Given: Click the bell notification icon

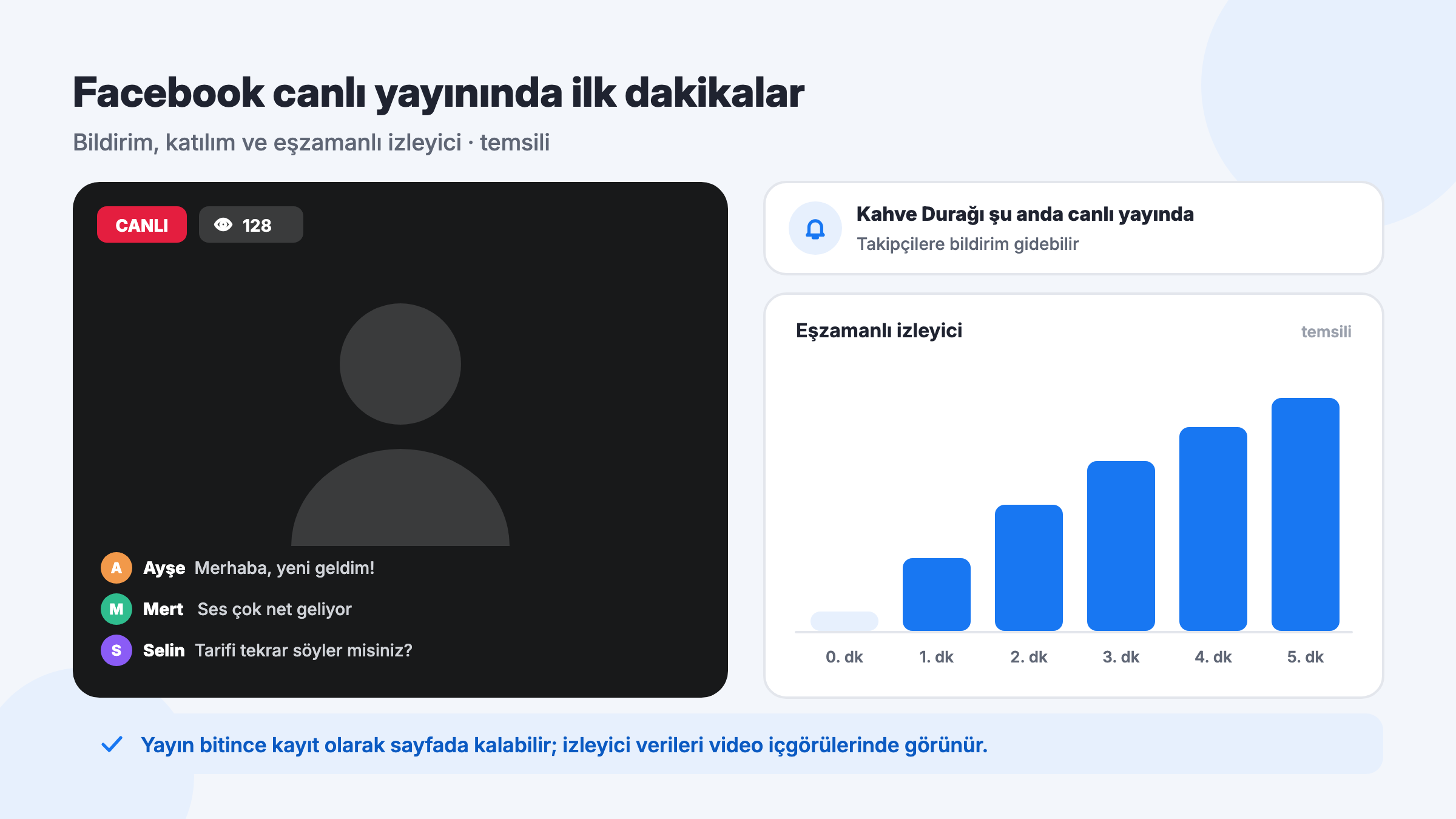Looking at the screenshot, I should 815,229.
